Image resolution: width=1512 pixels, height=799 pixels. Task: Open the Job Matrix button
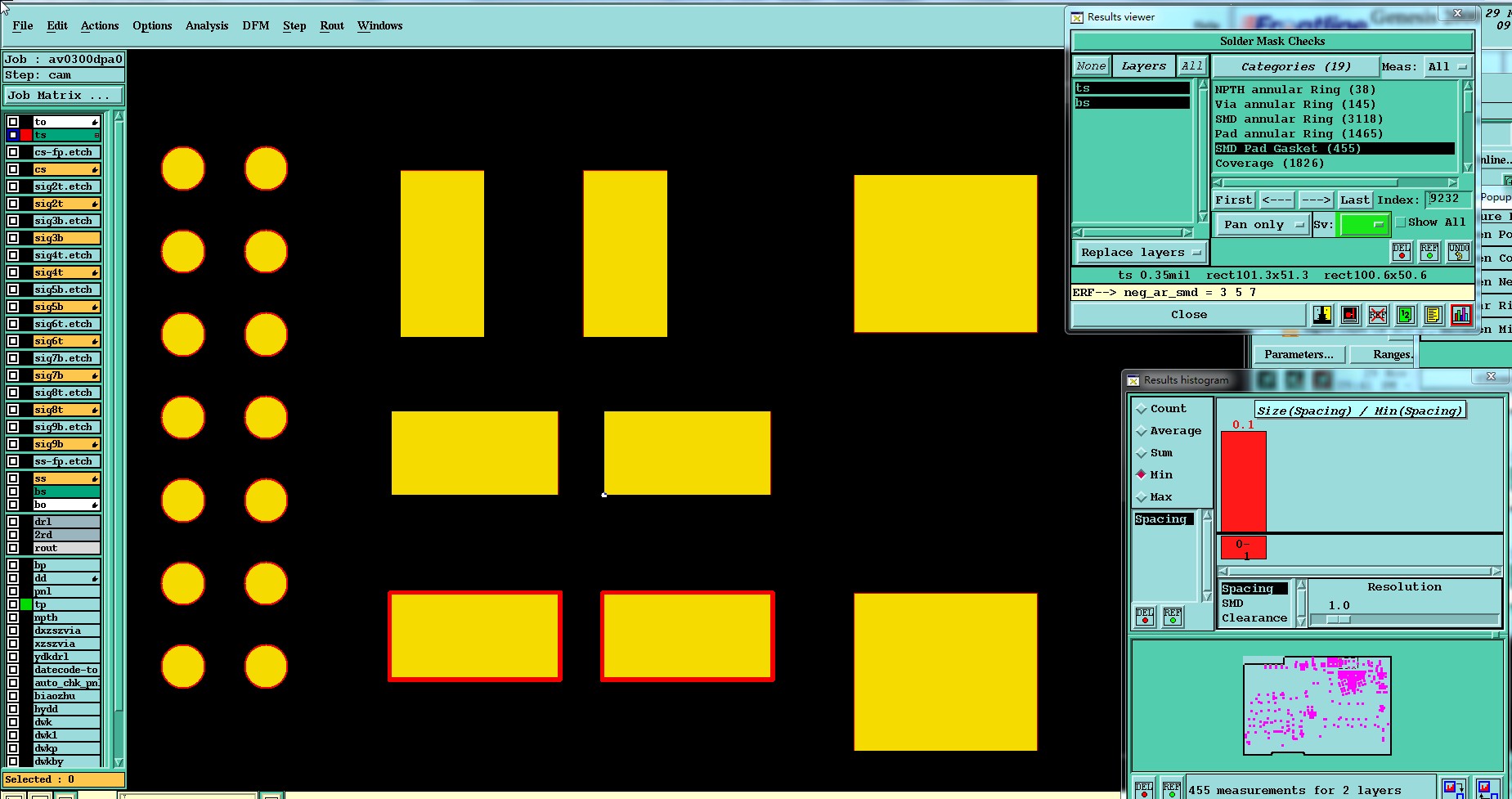pos(64,96)
